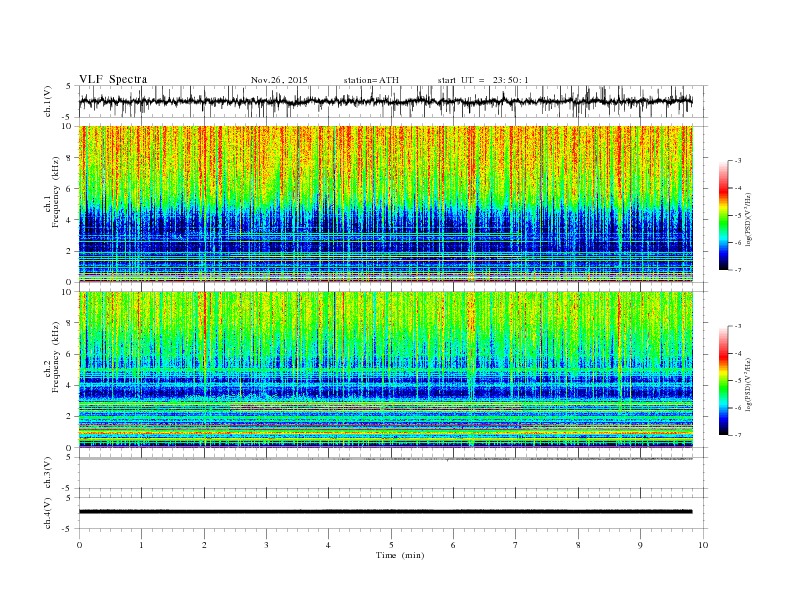Click the ch.3 empty waveform panel trace
The height and width of the screenshot is (612, 792).
tap(386, 458)
